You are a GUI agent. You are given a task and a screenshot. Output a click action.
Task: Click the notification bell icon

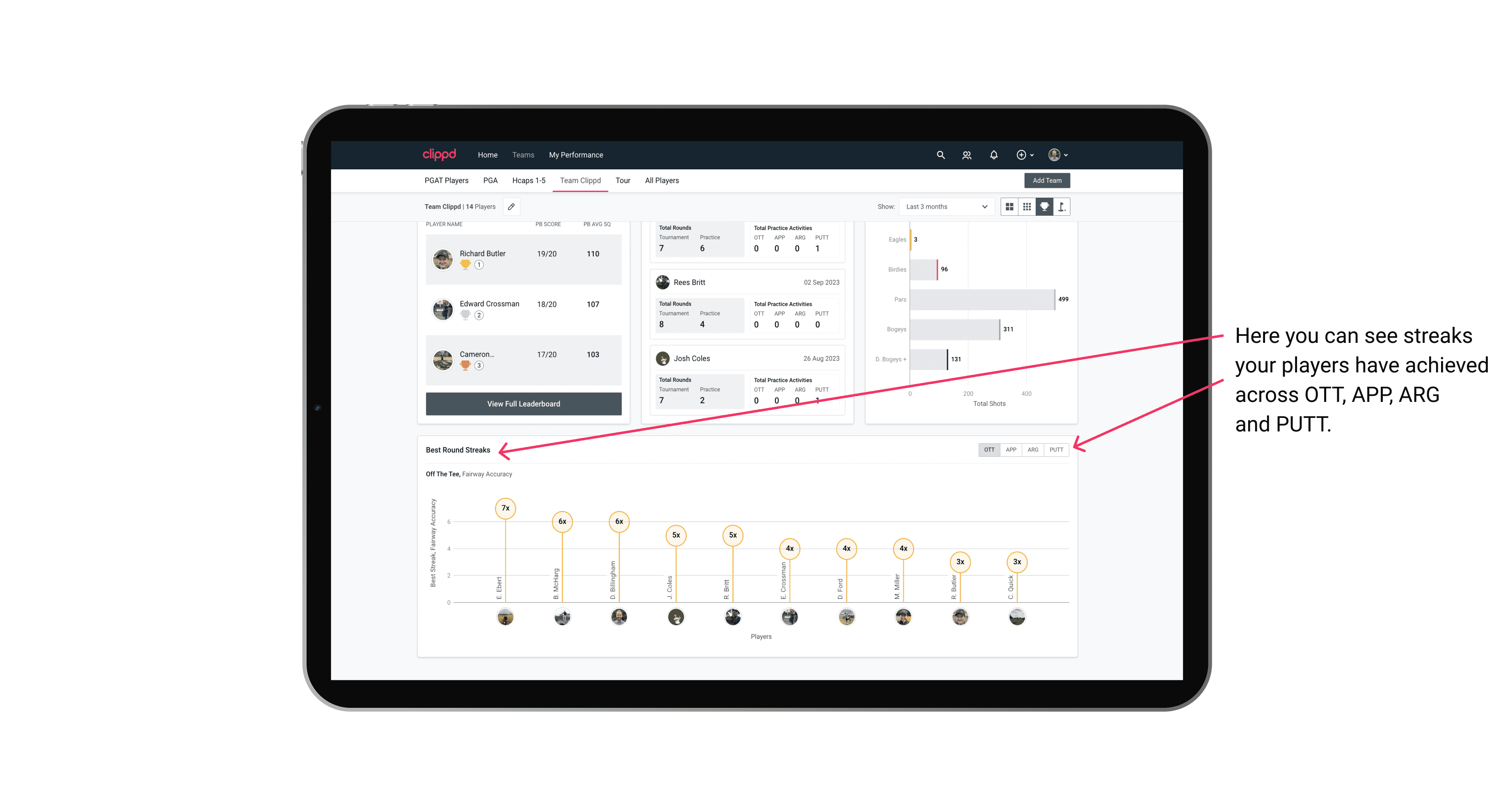(992, 155)
